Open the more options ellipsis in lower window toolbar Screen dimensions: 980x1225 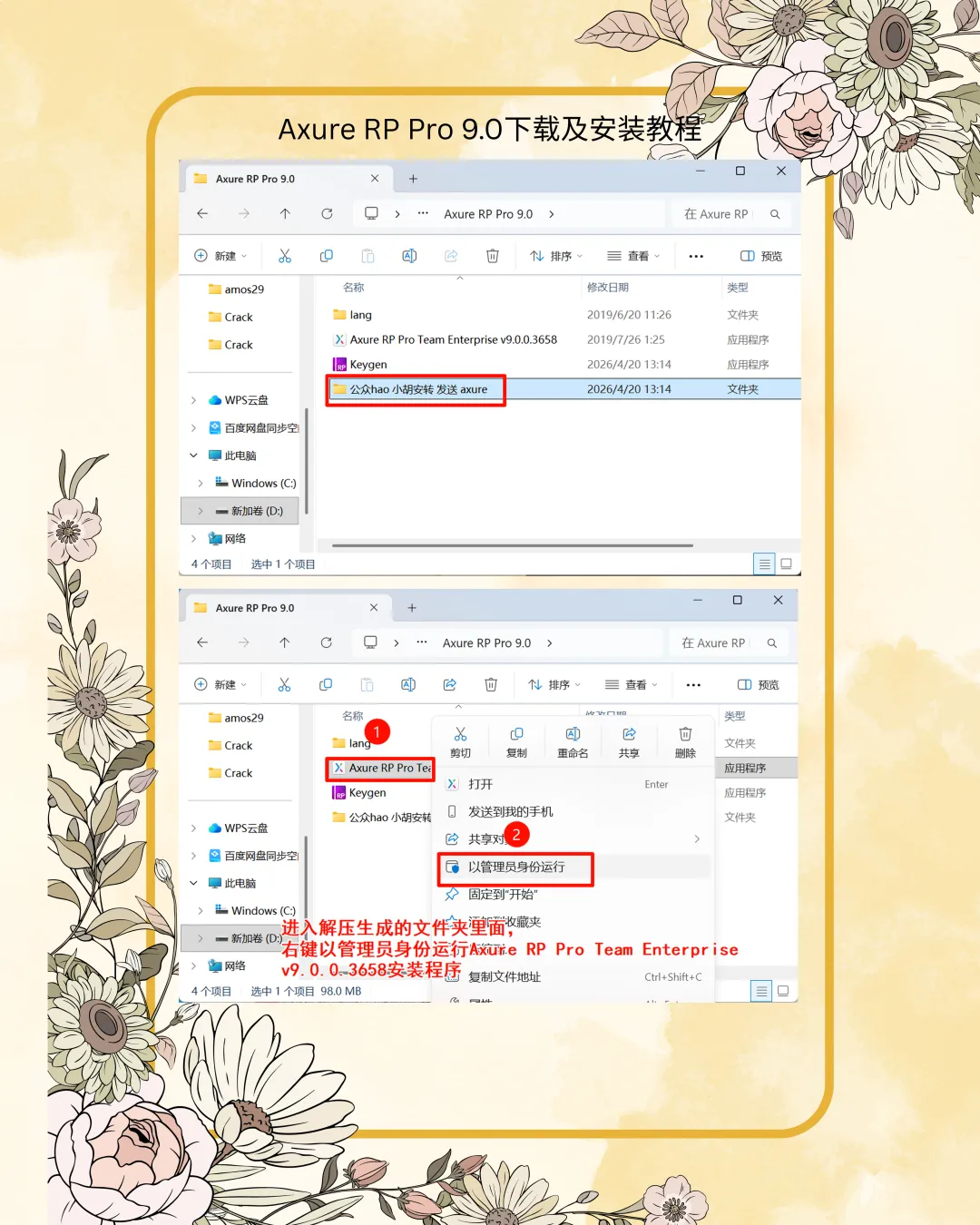tap(693, 685)
